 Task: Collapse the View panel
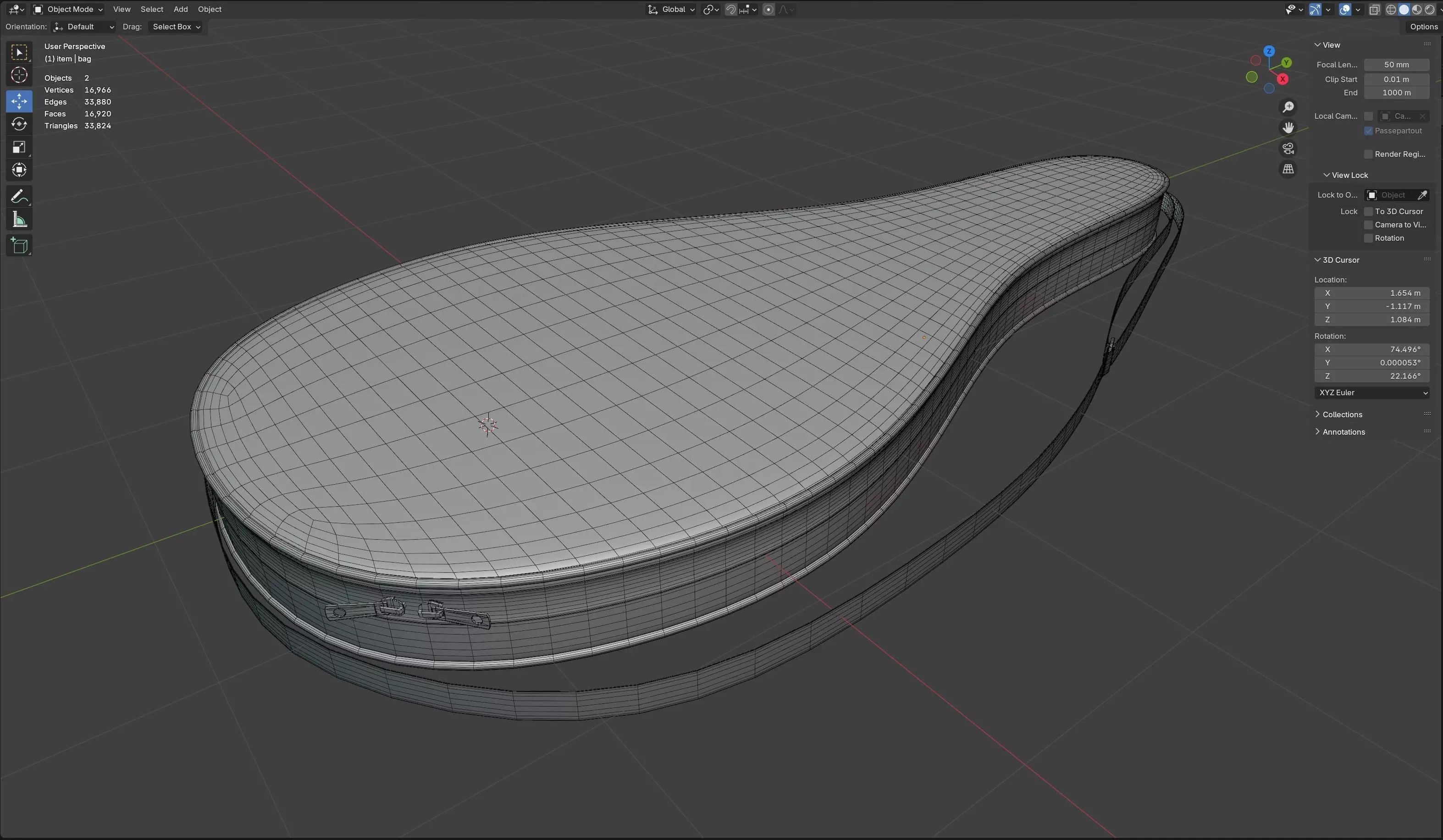[1327, 45]
